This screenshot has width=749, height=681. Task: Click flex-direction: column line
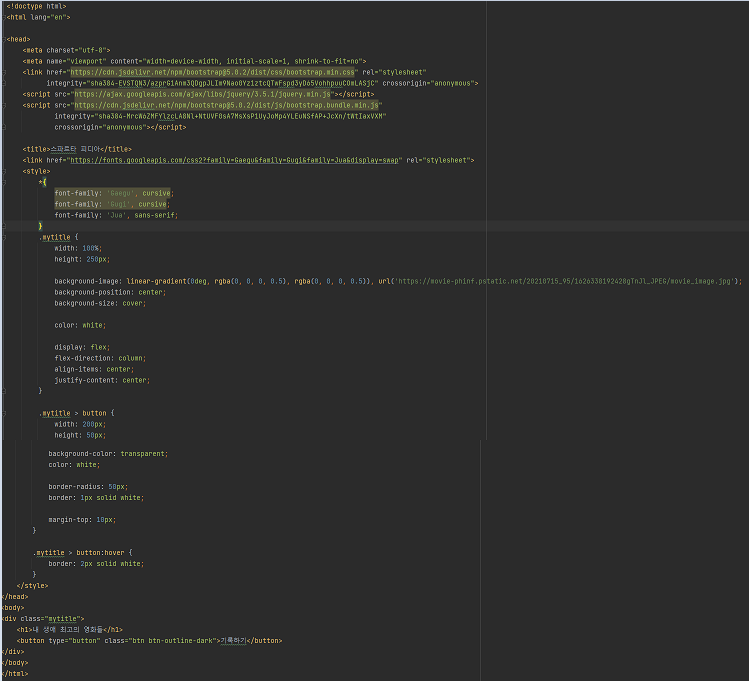click(x=100, y=358)
